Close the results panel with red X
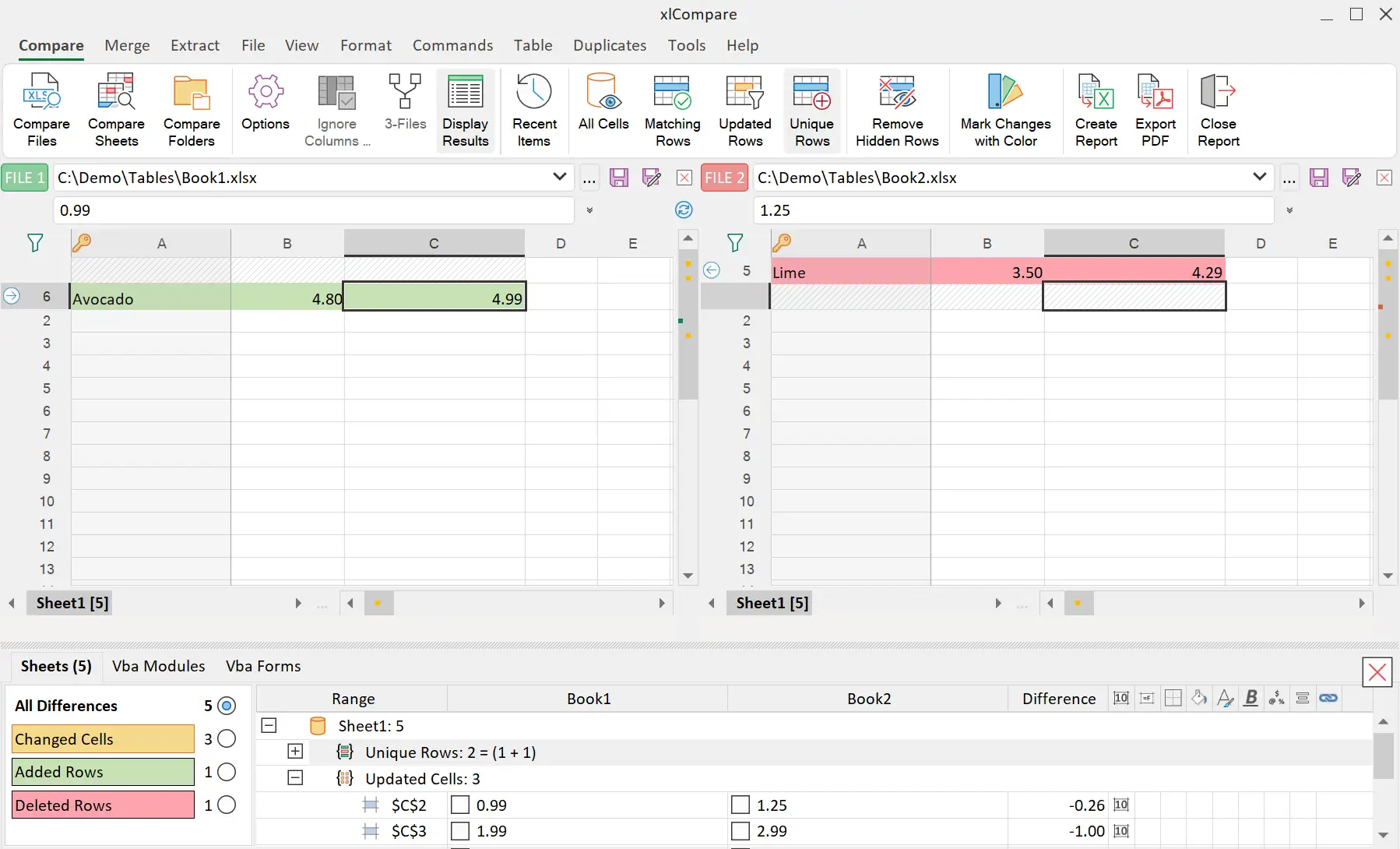 pyautogui.click(x=1377, y=672)
